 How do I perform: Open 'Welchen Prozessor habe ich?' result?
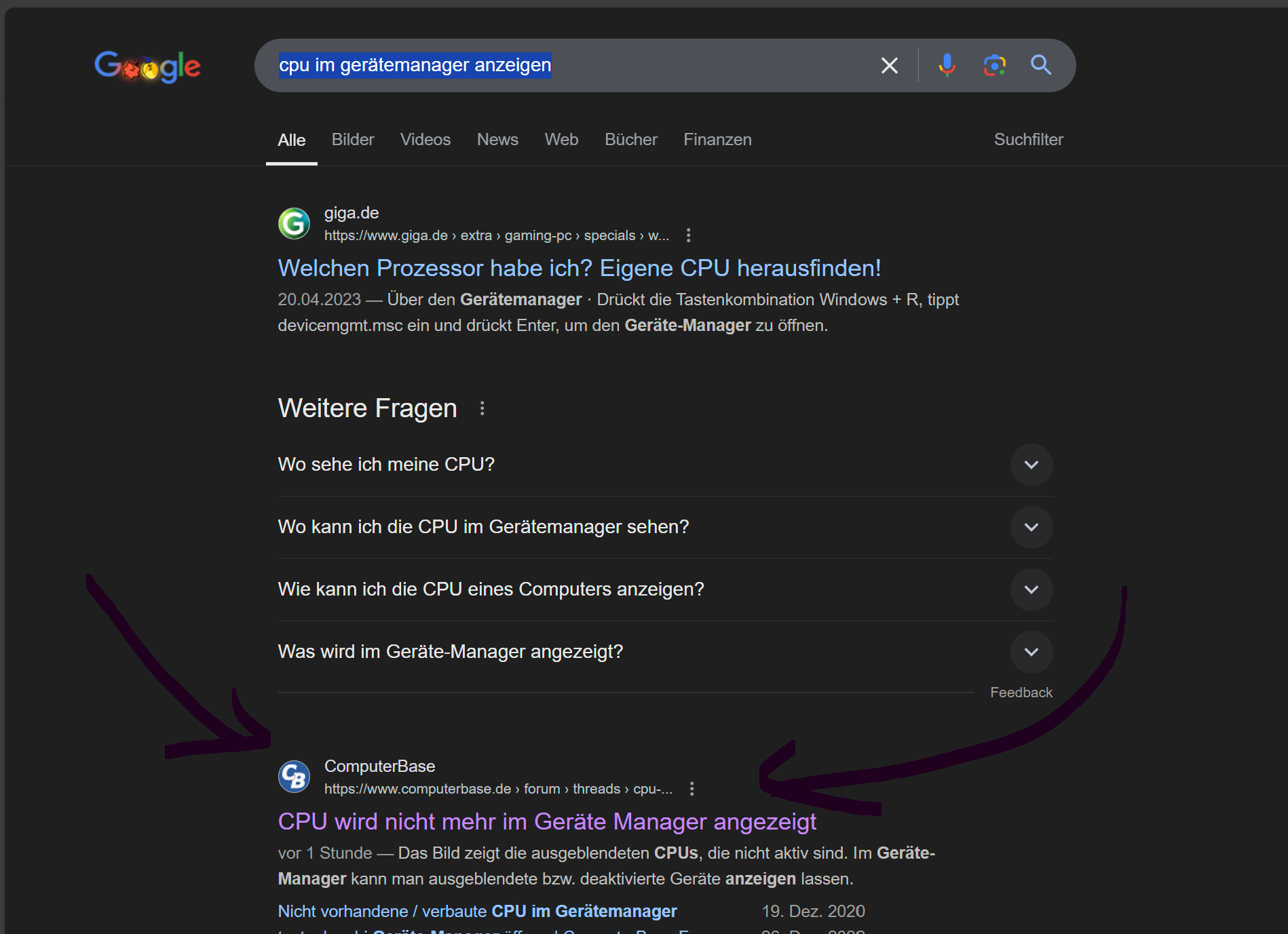[580, 268]
